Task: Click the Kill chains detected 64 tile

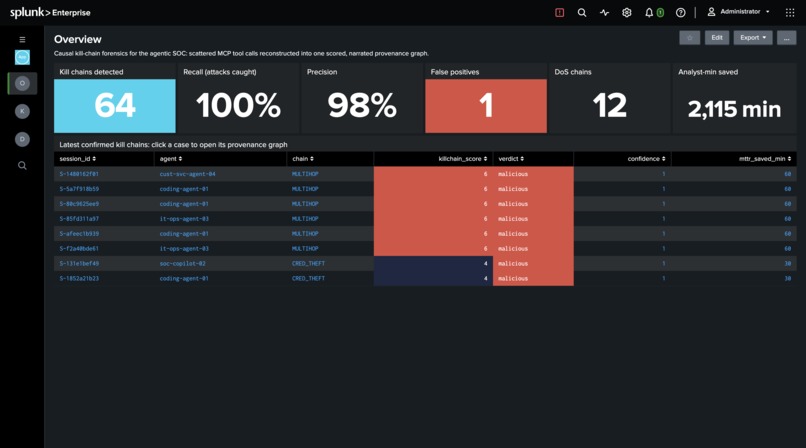Action: pos(115,106)
